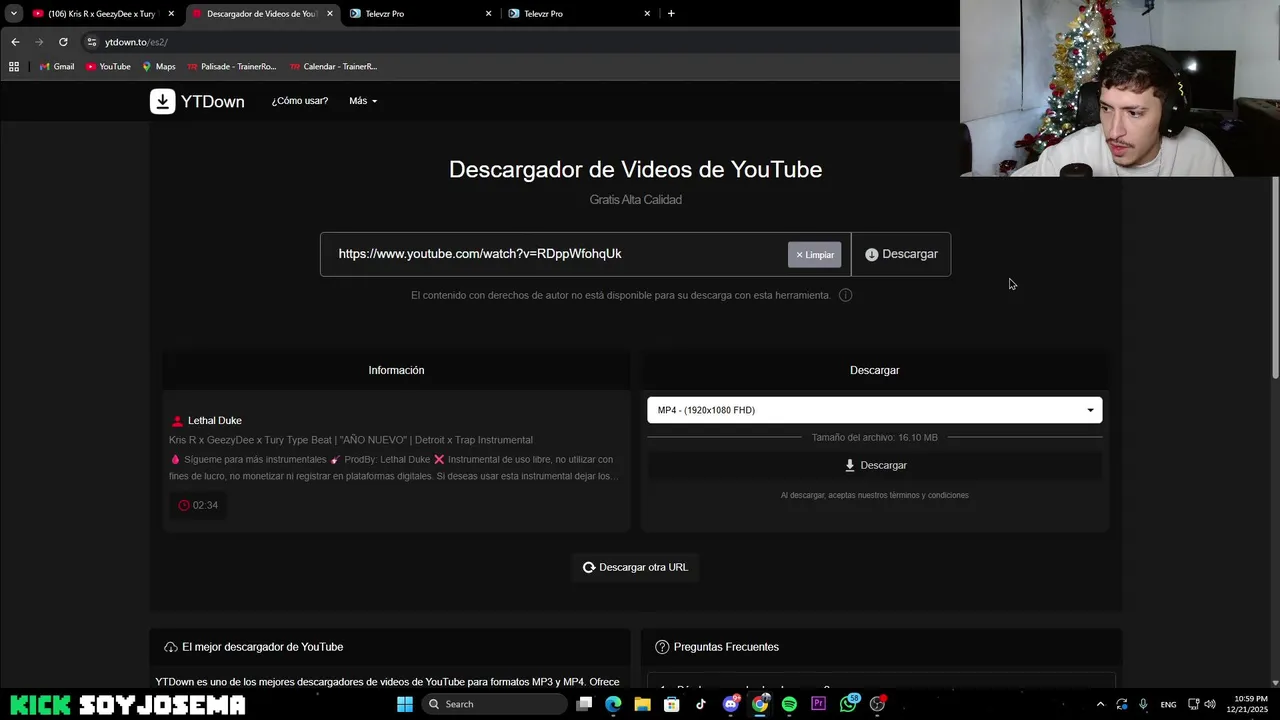
Task: Select the Descargador de Videos tab
Action: pyautogui.click(x=262, y=14)
